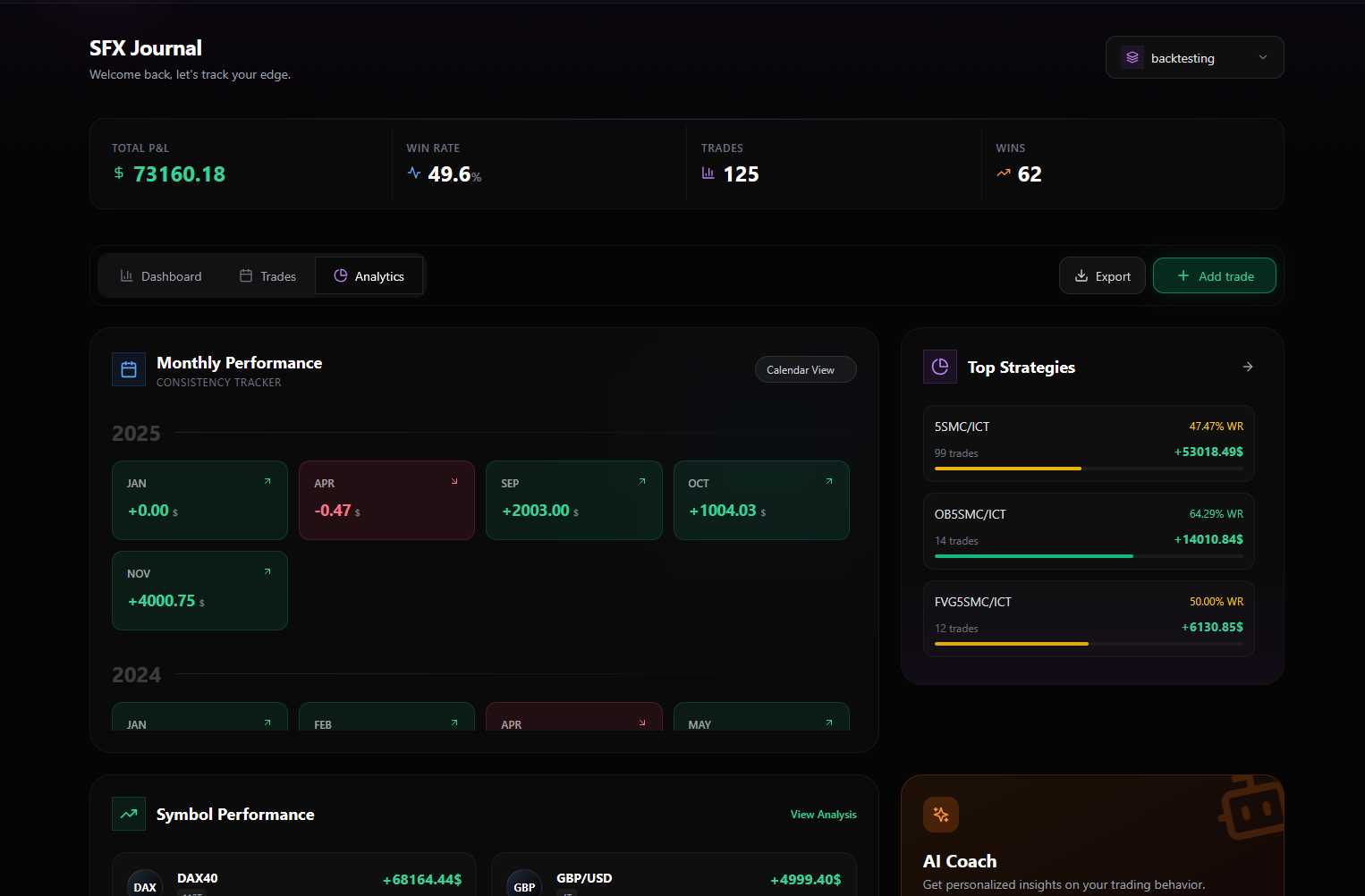Select the trending arrow icon near Symbol Performance
The image size is (1365, 896).
(128, 814)
